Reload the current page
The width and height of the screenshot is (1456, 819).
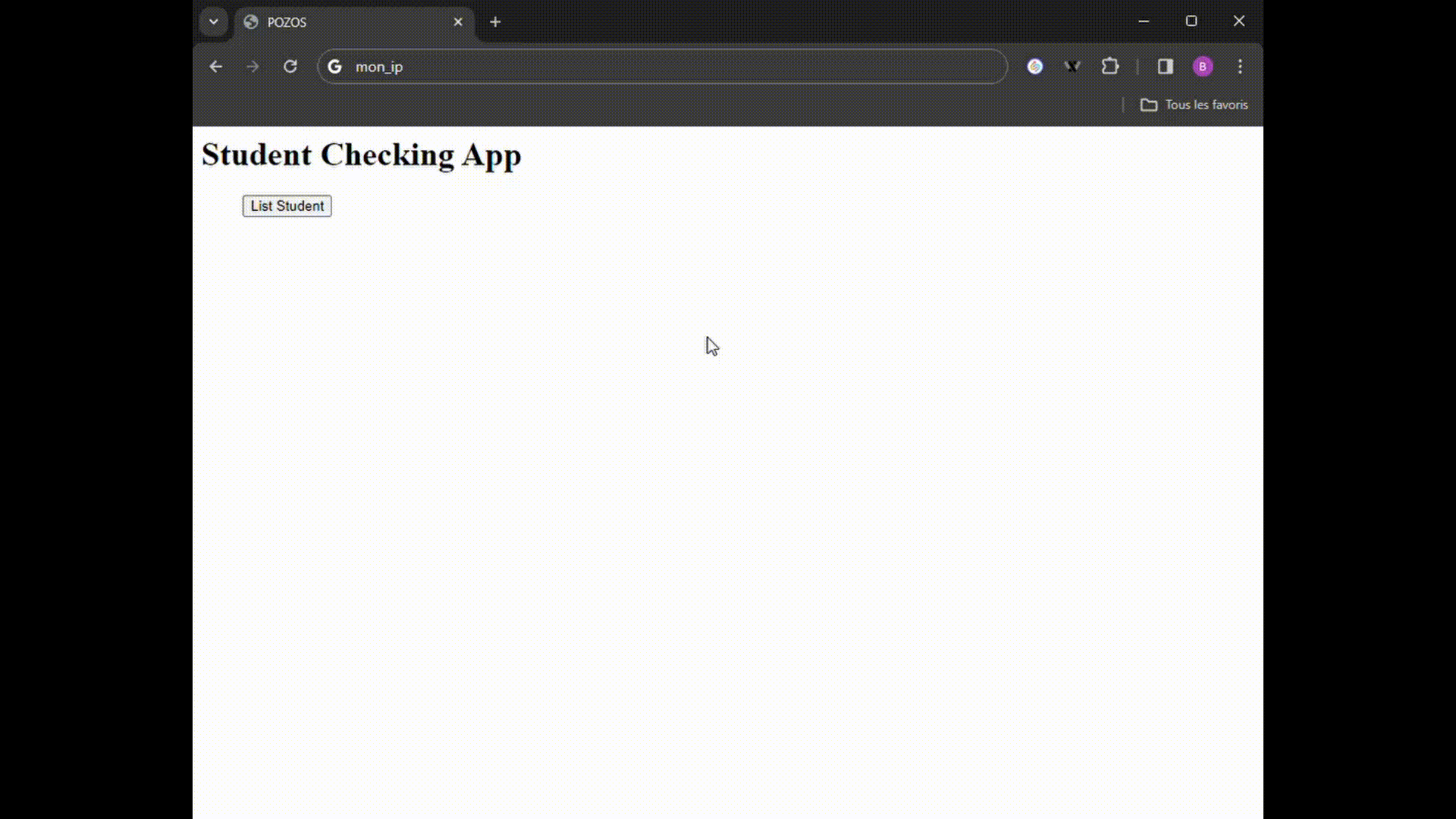(x=290, y=67)
